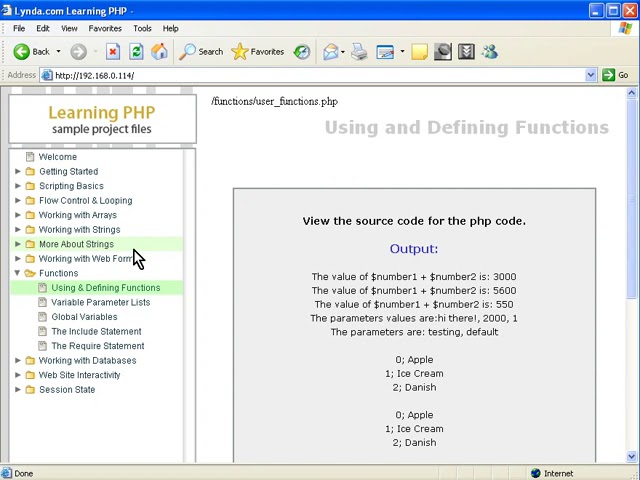Select Using & Defining Functions page
Image resolution: width=640 pixels, height=480 pixels.
coord(106,288)
